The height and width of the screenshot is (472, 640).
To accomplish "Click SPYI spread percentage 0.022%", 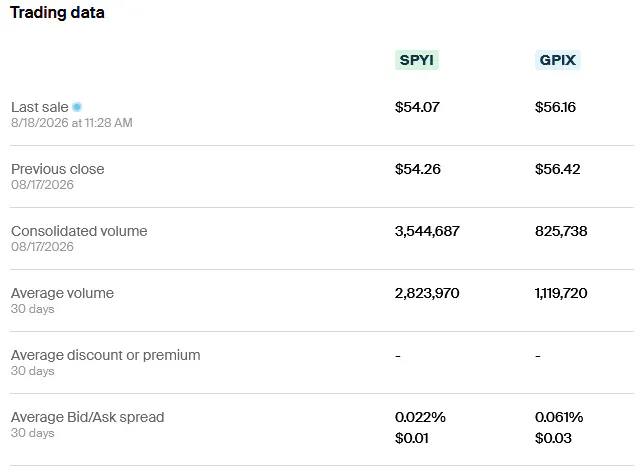I will point(420,417).
